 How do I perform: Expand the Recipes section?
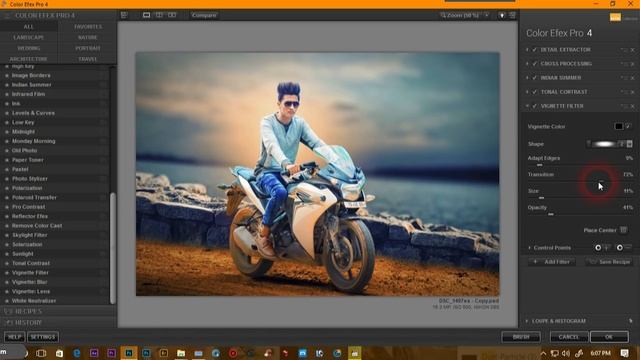click(x=58, y=311)
